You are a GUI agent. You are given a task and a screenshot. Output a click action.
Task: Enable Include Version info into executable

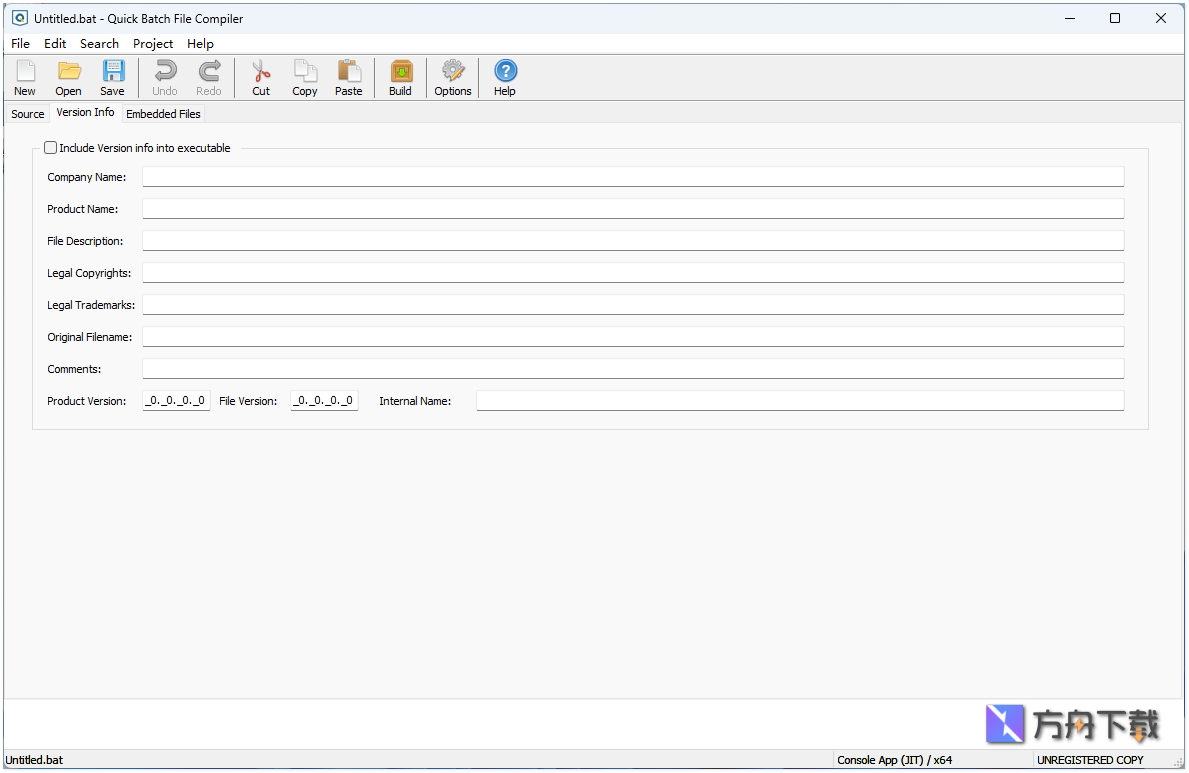coord(50,147)
